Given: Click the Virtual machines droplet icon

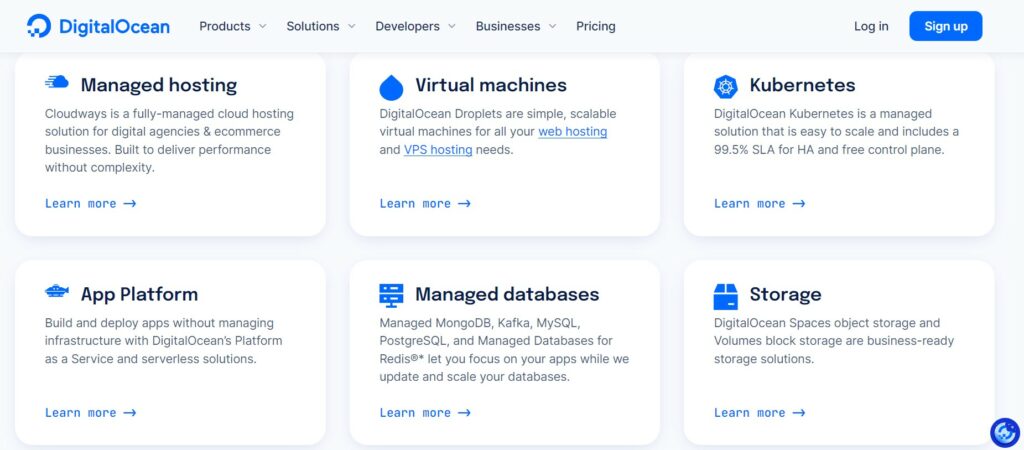Looking at the screenshot, I should pyautogui.click(x=391, y=87).
